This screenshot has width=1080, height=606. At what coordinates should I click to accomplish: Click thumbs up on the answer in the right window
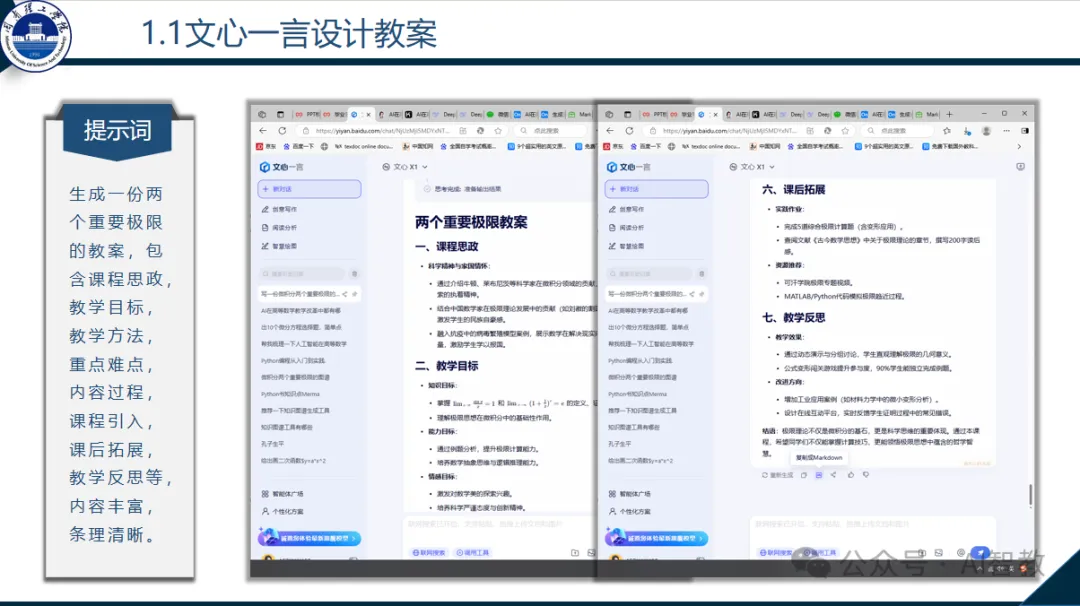tap(851, 474)
